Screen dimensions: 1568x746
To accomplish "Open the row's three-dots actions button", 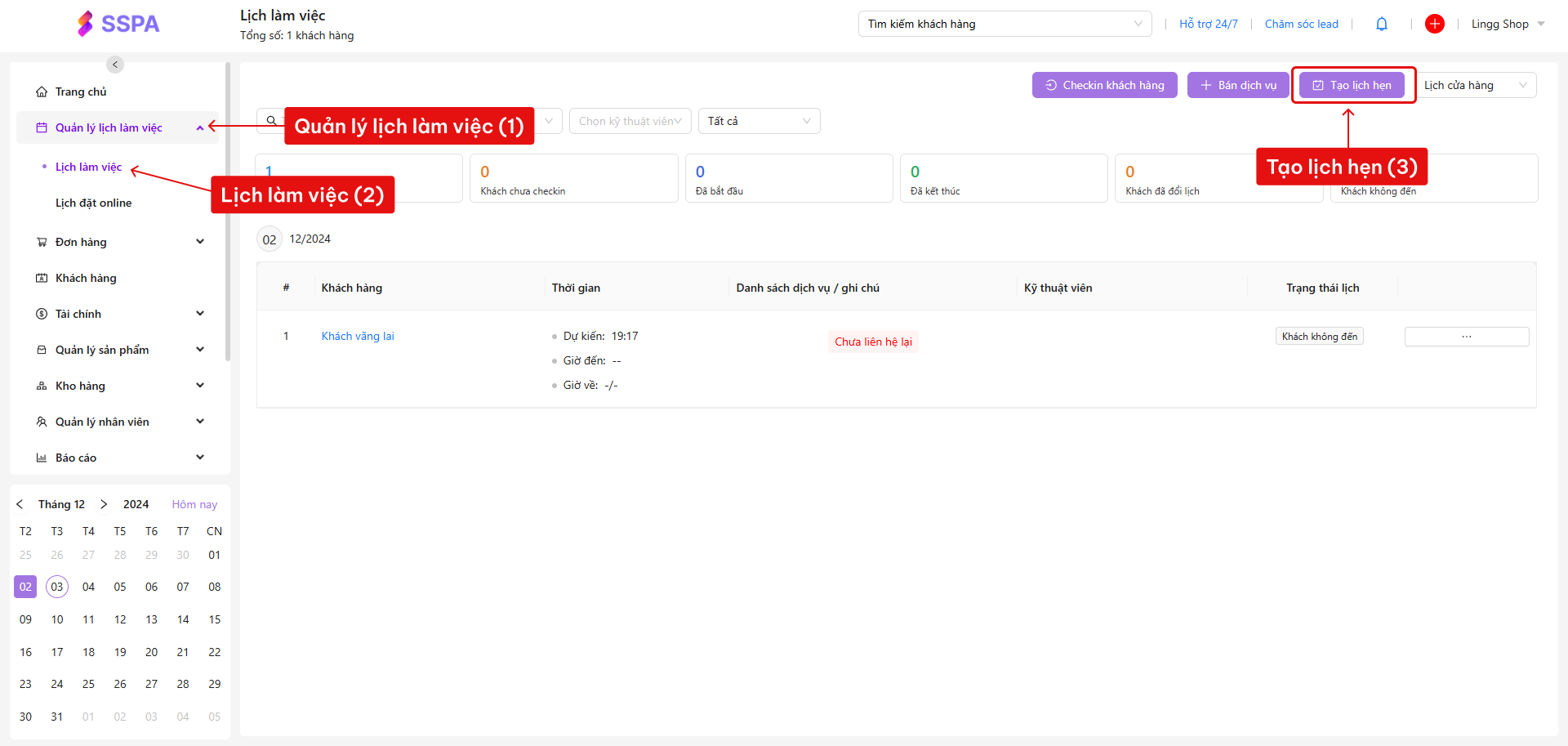I will (1467, 336).
